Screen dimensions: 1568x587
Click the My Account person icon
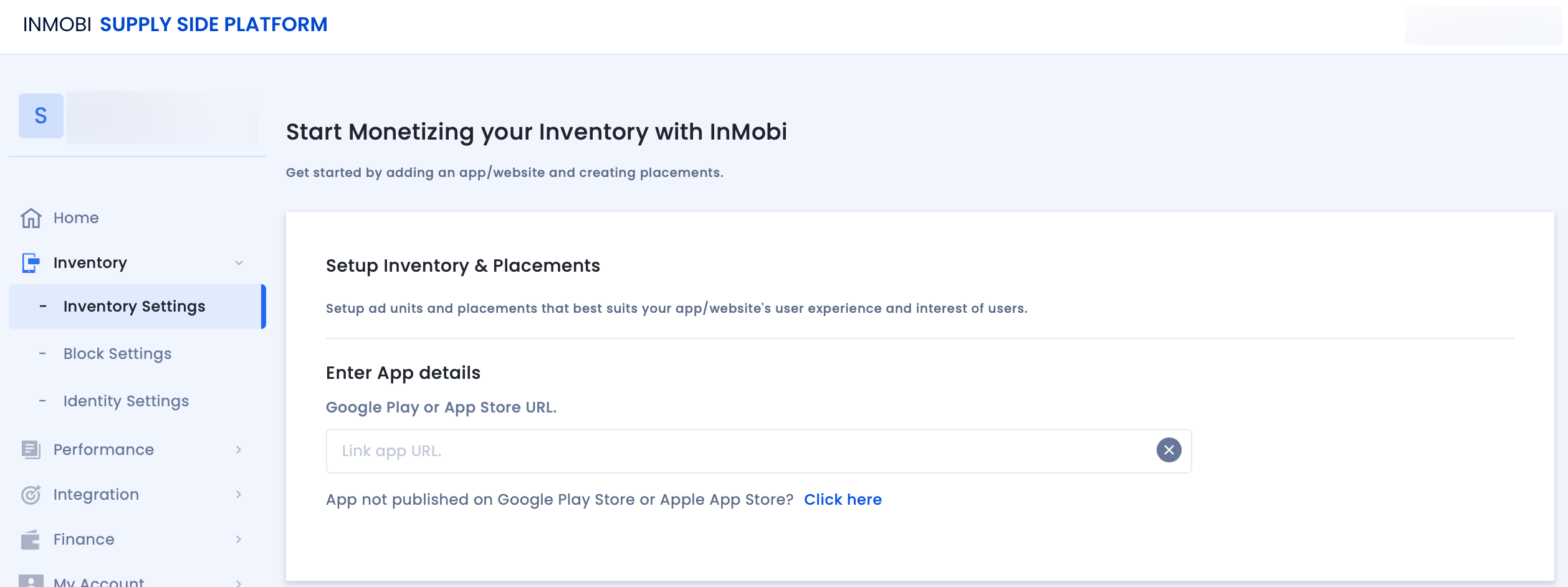point(31,581)
